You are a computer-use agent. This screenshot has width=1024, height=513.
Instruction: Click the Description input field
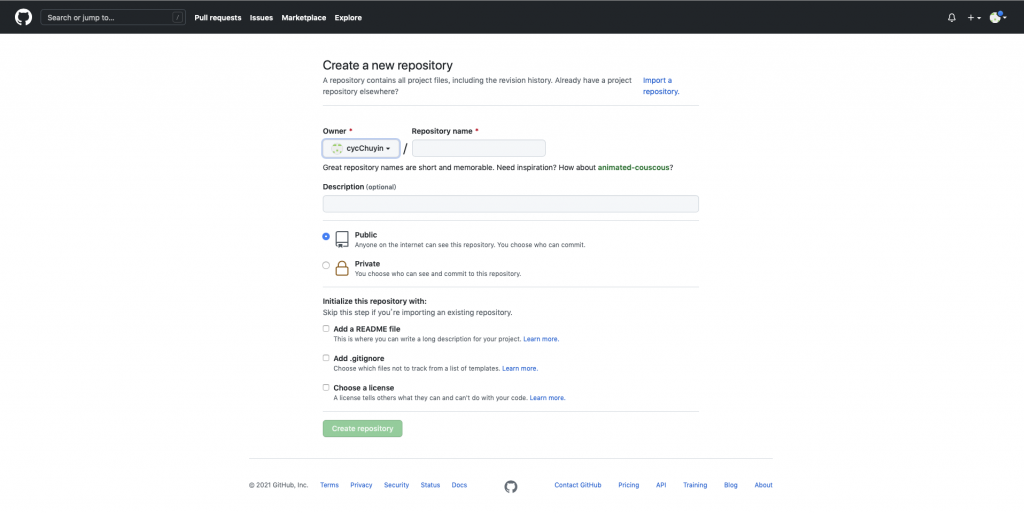coord(511,204)
